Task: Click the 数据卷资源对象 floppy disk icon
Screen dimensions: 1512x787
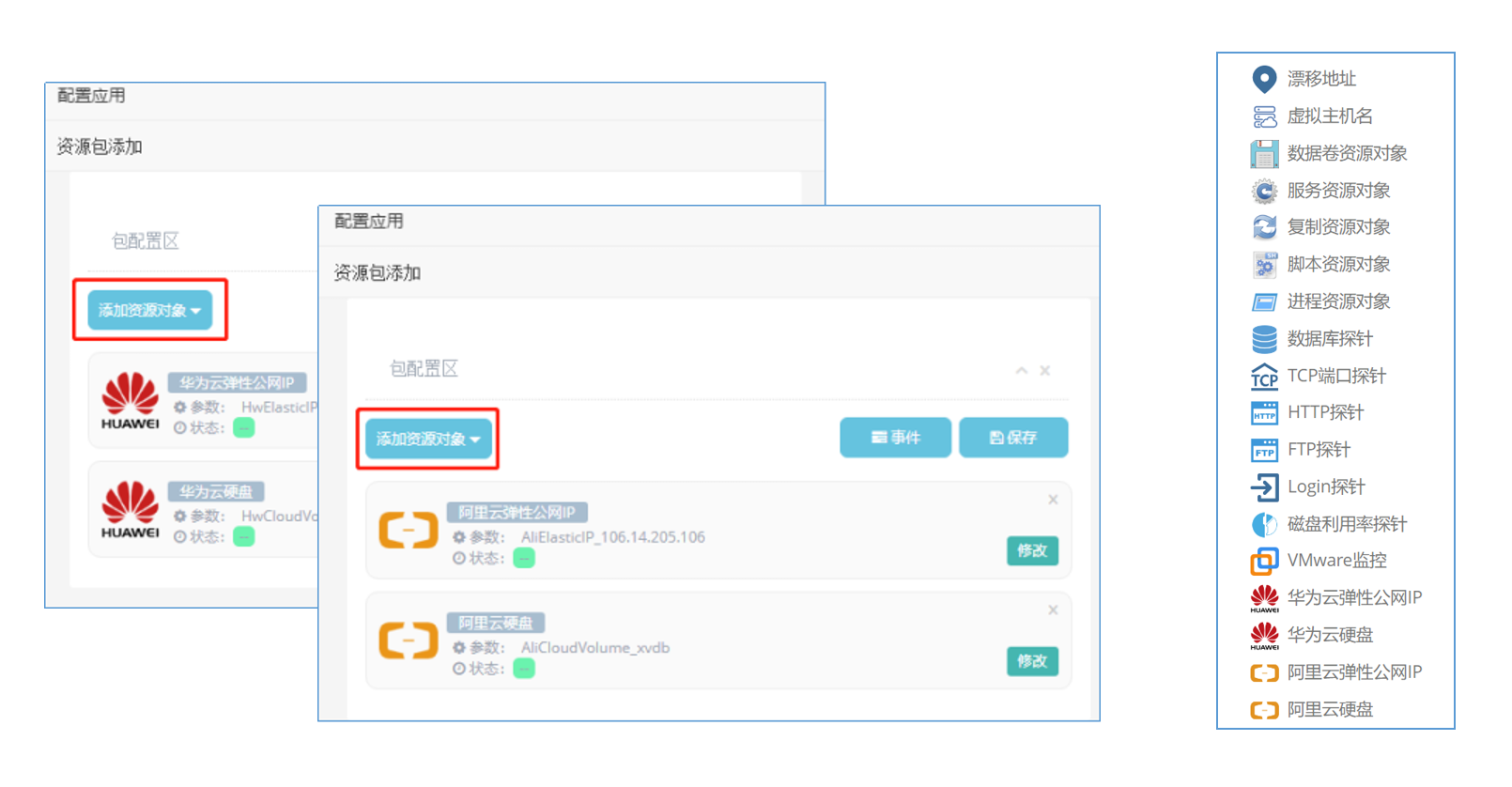Action: (1264, 153)
